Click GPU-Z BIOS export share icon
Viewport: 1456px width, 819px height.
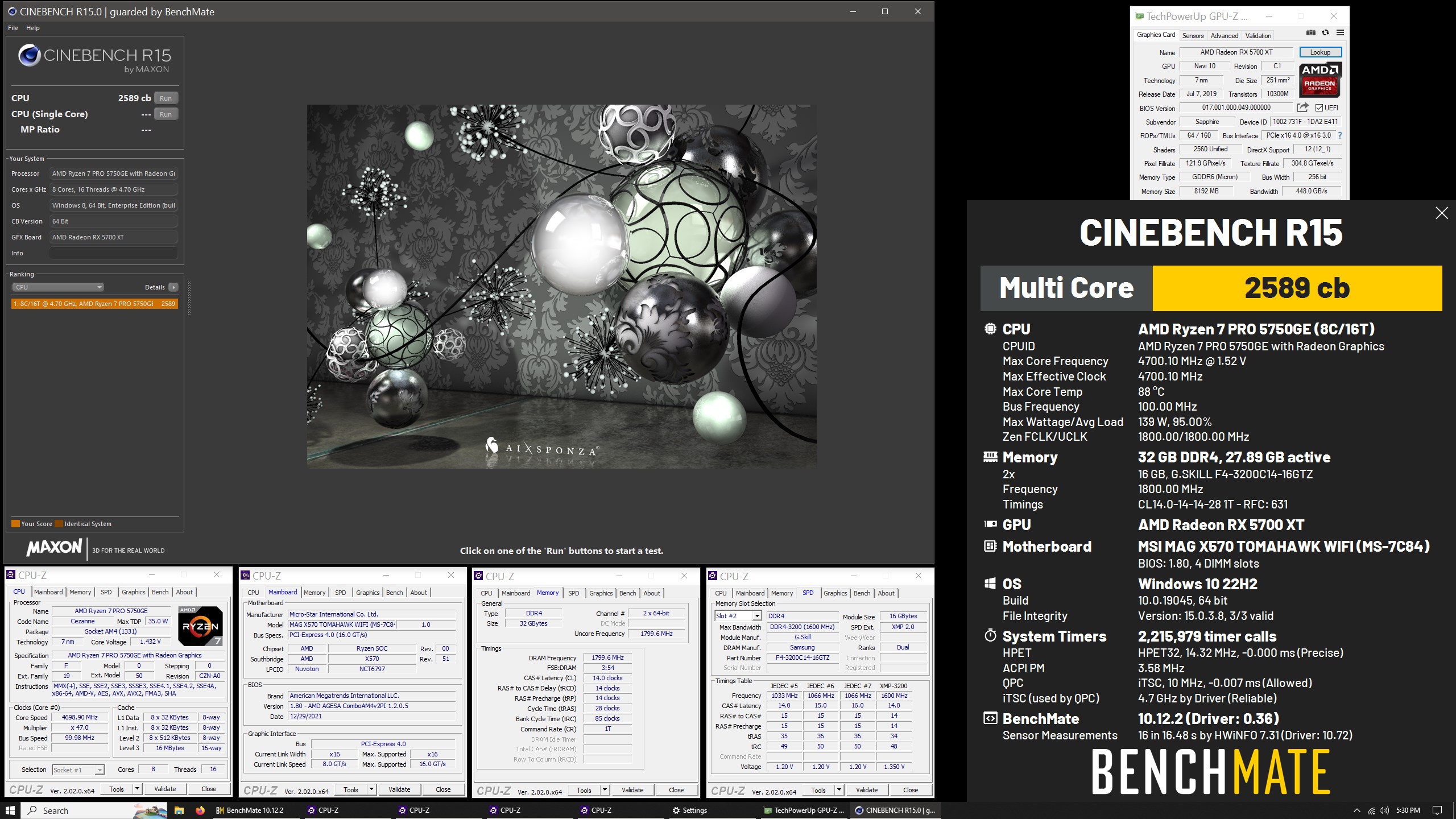pyautogui.click(x=1302, y=107)
